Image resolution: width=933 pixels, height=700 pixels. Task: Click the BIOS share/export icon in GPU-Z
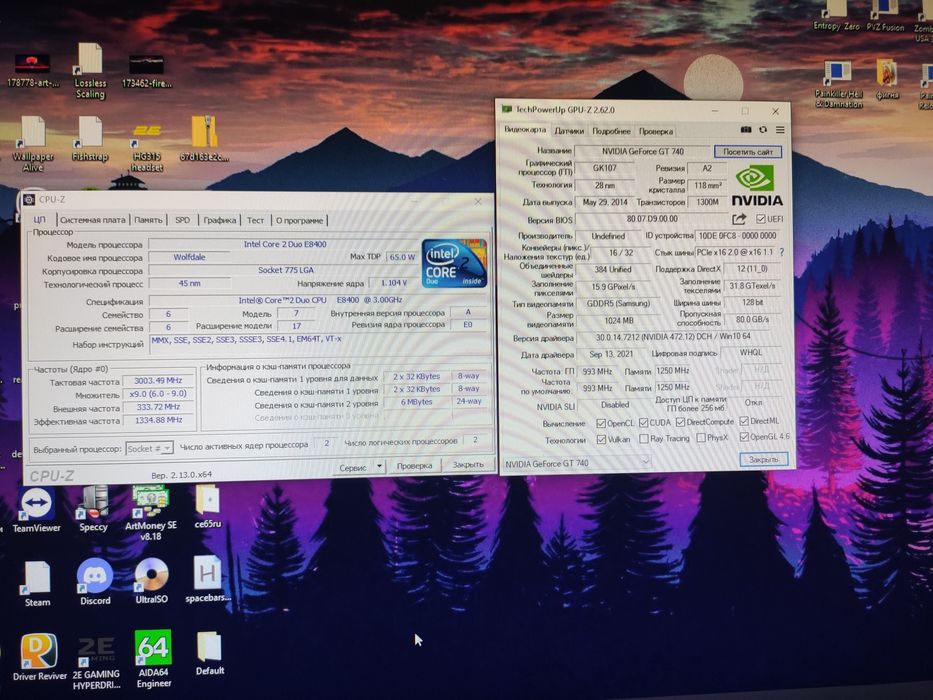[x=739, y=219]
